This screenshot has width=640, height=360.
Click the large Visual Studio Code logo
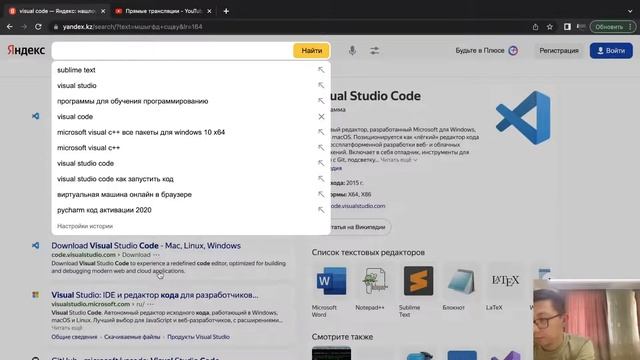tap(523, 118)
